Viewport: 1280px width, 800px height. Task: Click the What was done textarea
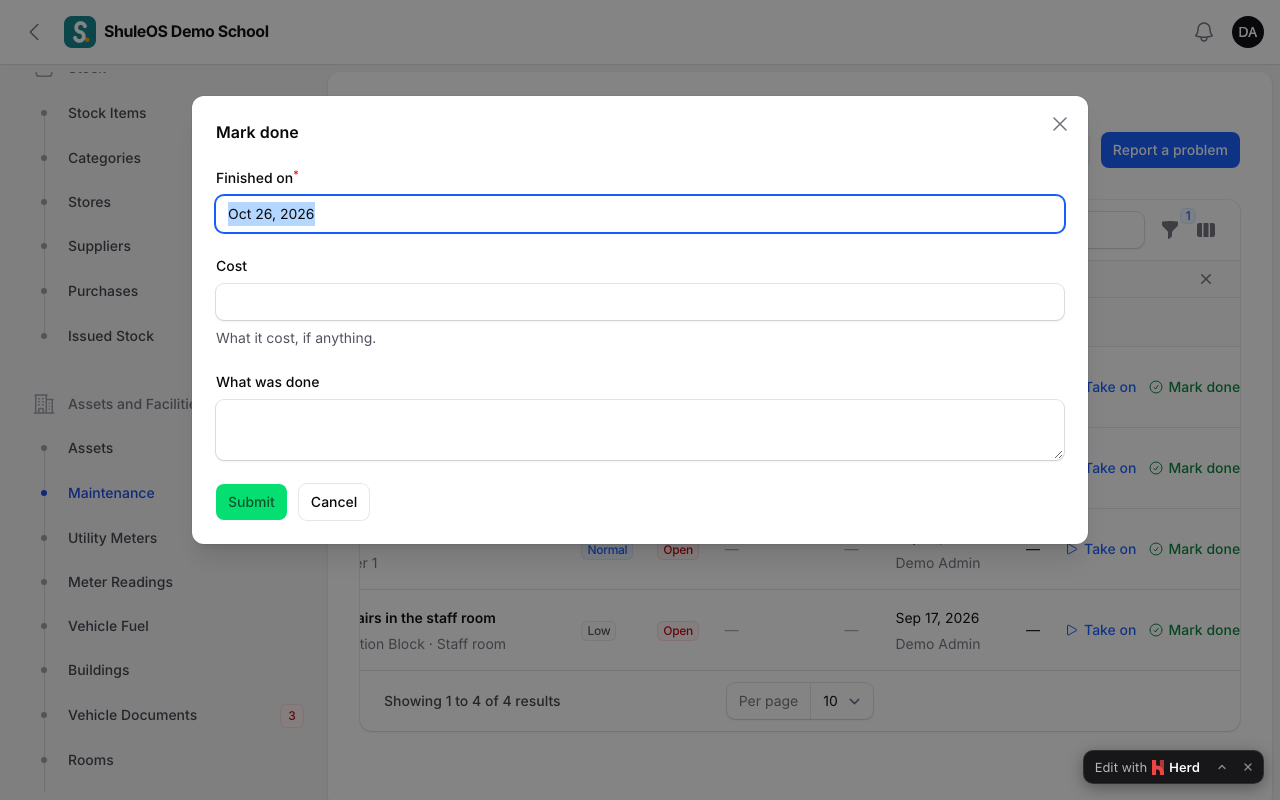tap(640, 430)
